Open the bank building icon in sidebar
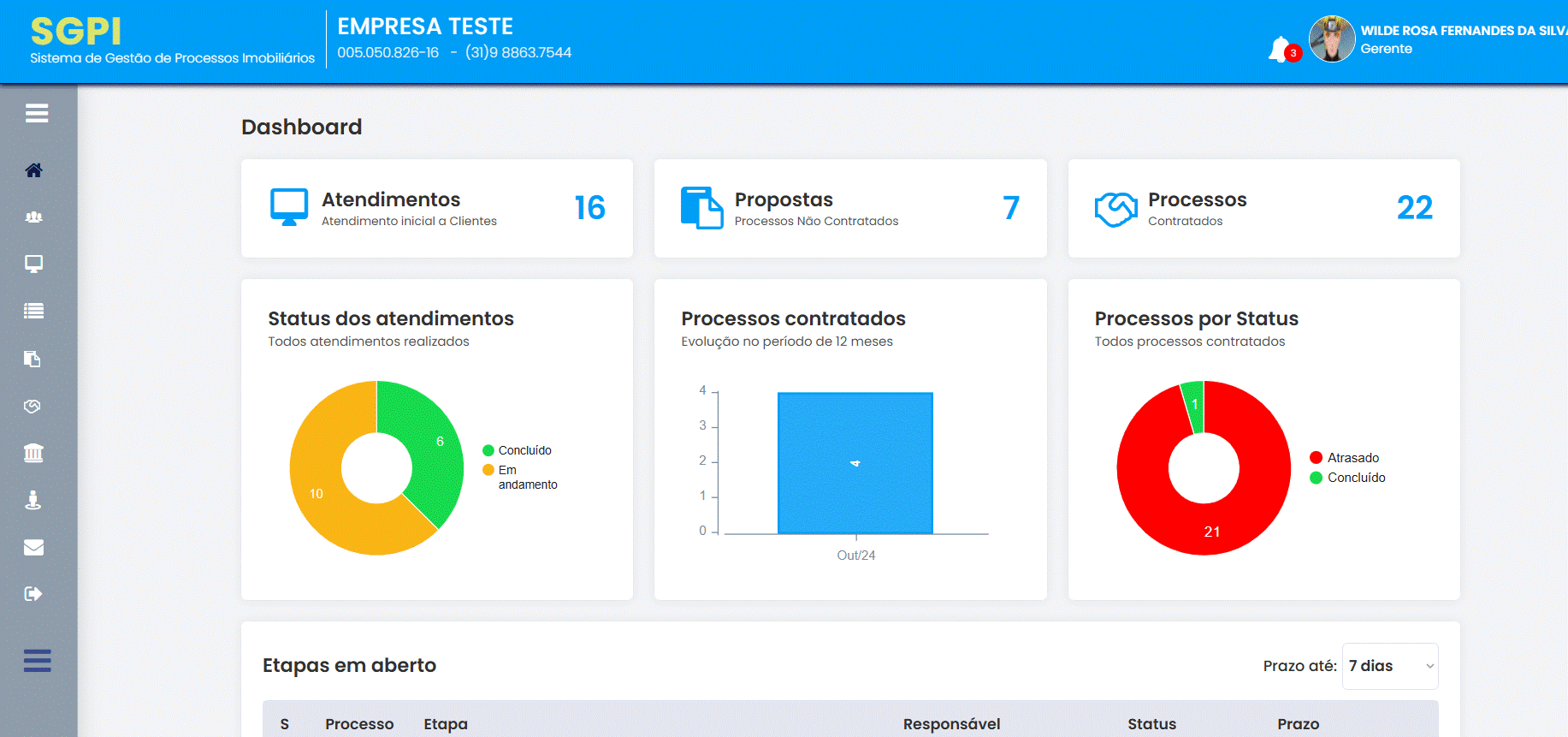 [x=34, y=453]
